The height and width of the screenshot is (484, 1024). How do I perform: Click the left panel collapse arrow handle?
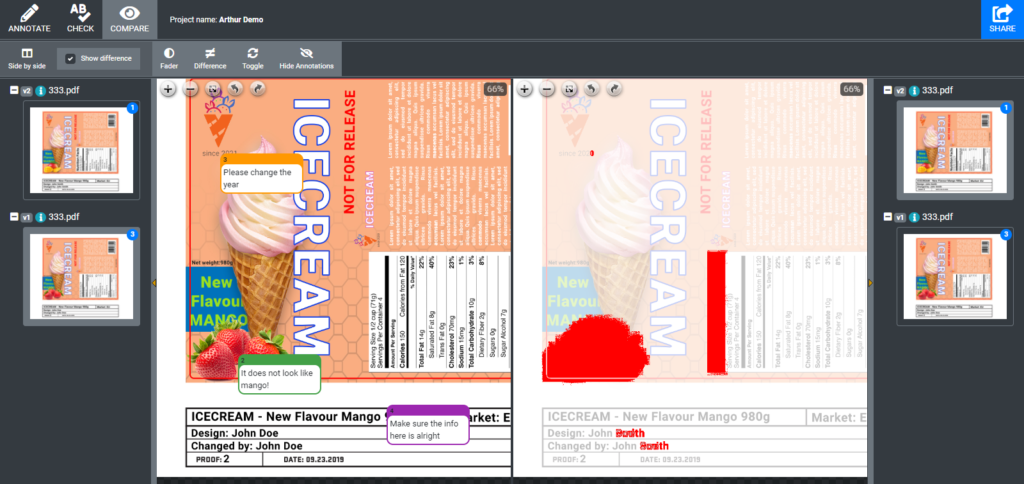coord(154,283)
